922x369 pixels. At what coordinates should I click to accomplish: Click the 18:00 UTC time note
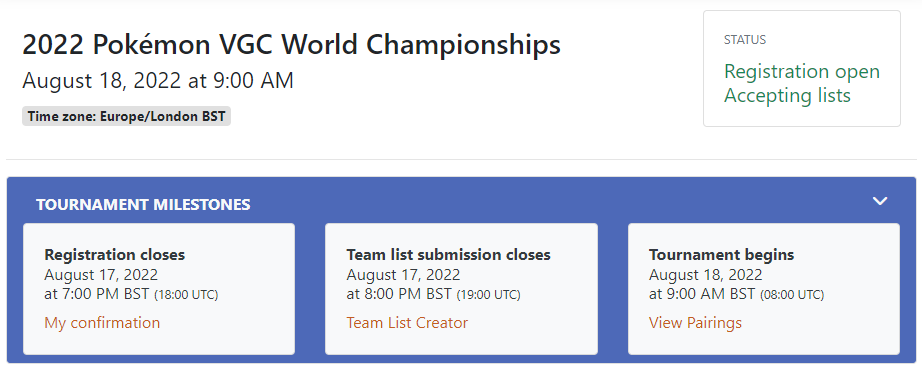(x=186, y=295)
